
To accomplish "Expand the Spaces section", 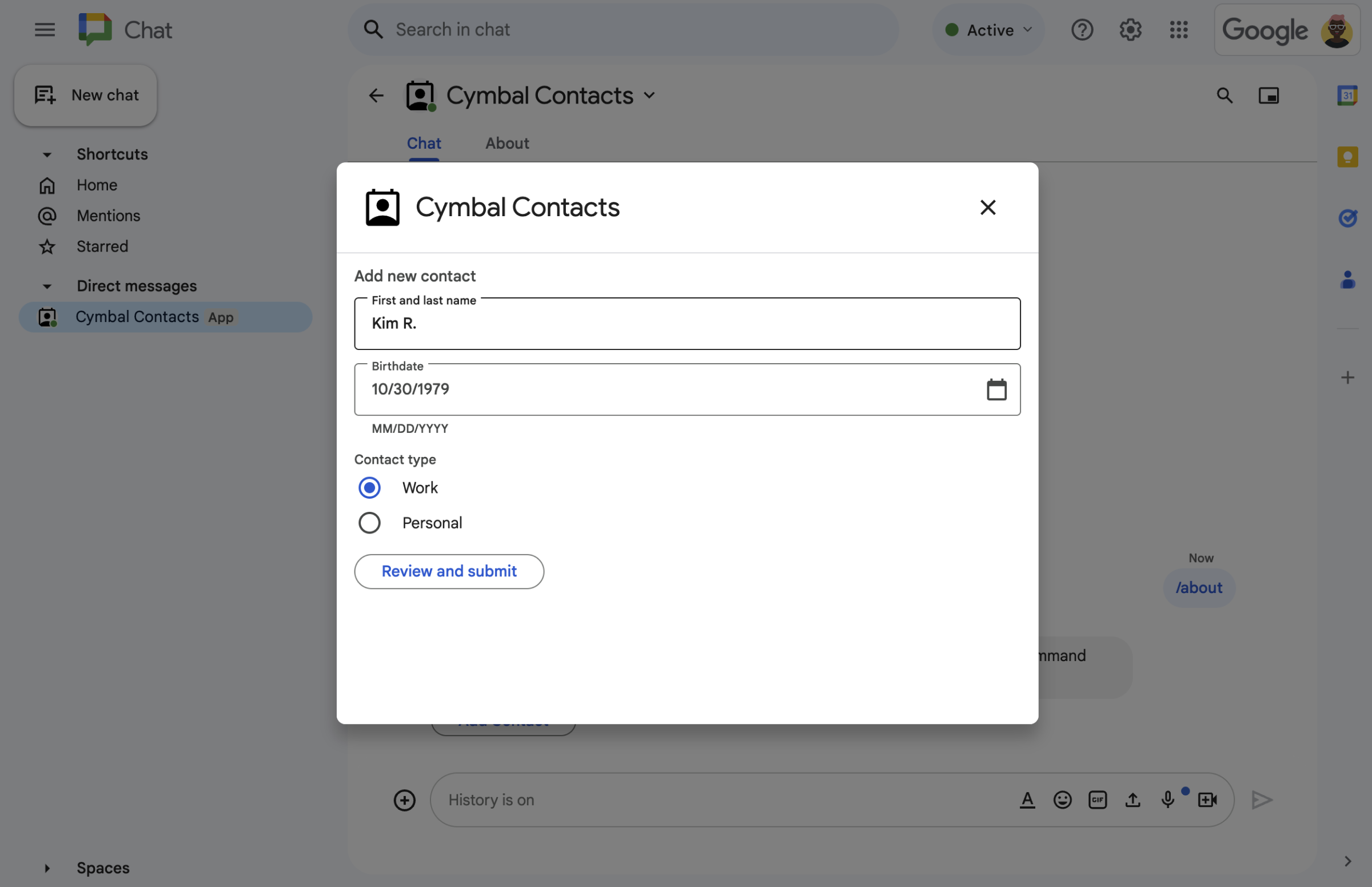I will [46, 867].
